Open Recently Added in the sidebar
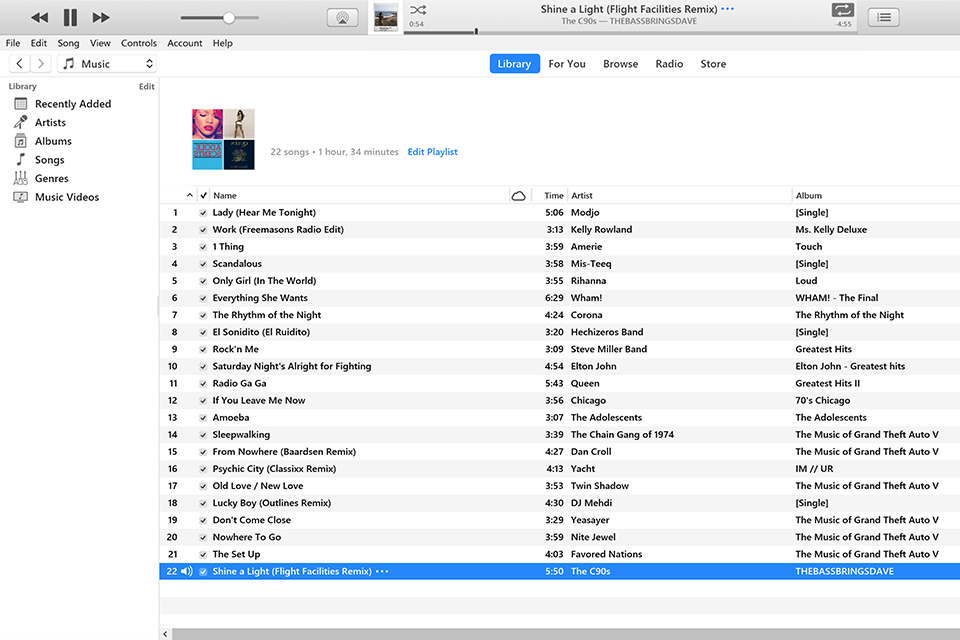 [x=75, y=103]
